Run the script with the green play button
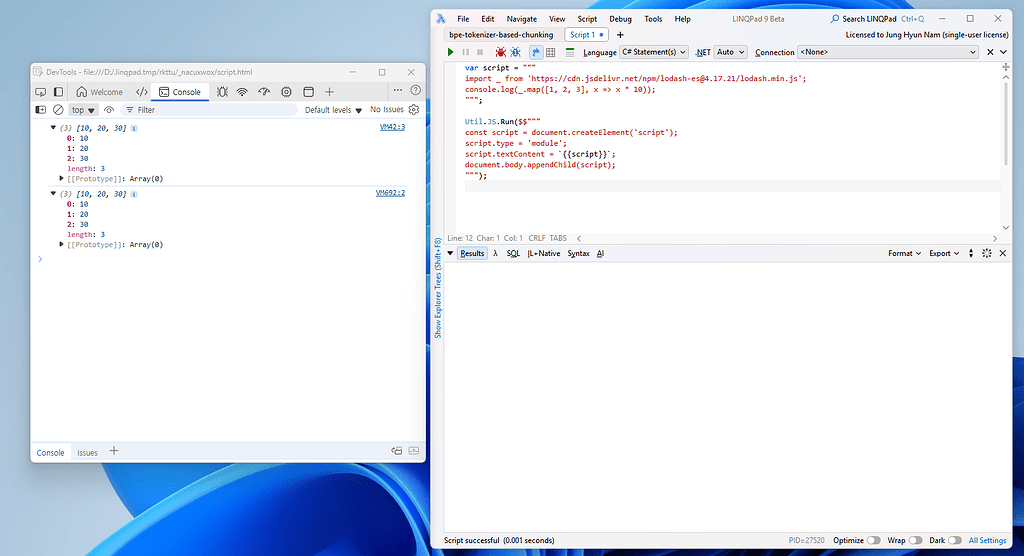This screenshot has width=1024, height=556. pyautogui.click(x=450, y=52)
